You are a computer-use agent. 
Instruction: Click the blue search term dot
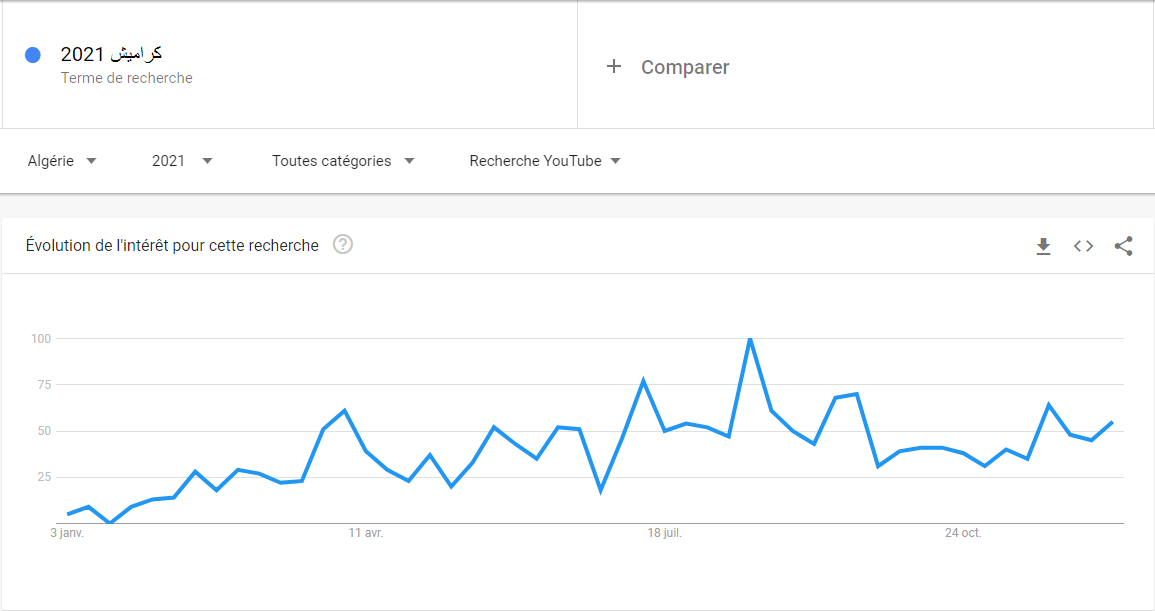(33, 55)
